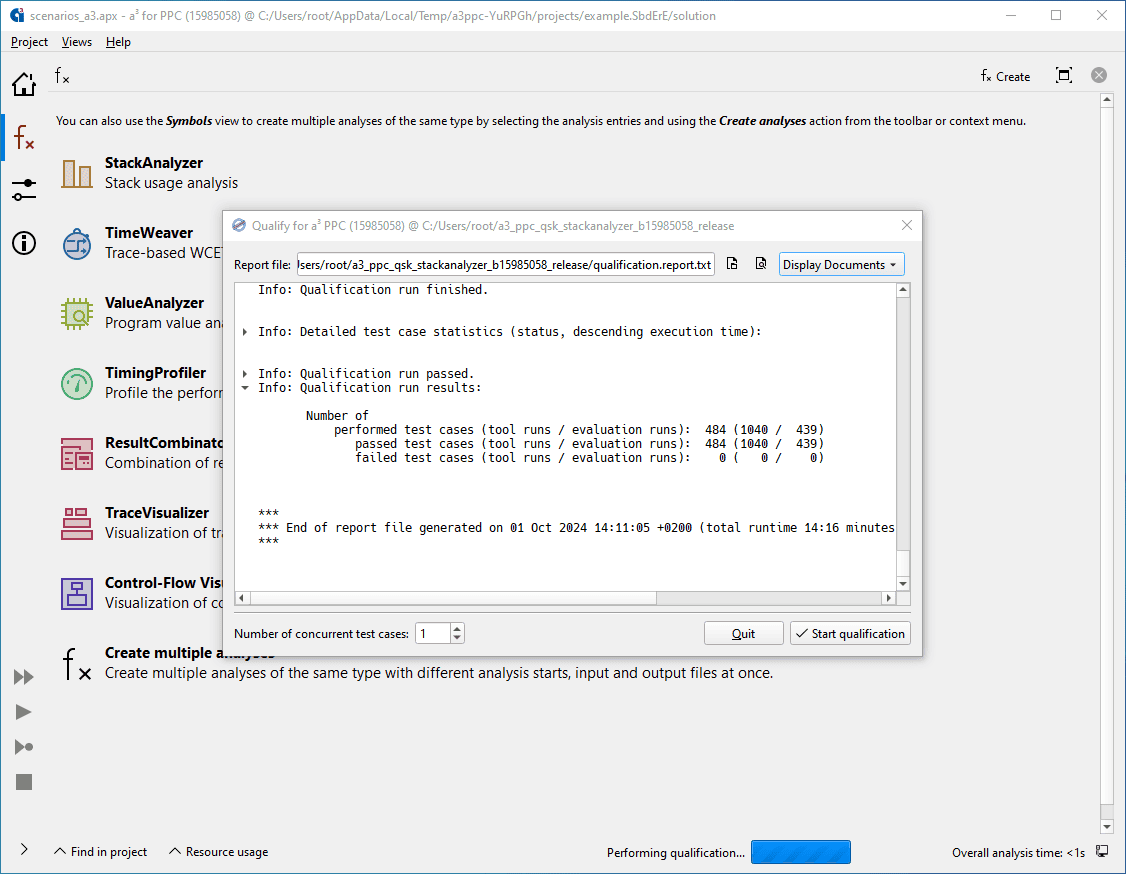Expand Find in project panel
The image size is (1126, 874).
(x=101, y=852)
